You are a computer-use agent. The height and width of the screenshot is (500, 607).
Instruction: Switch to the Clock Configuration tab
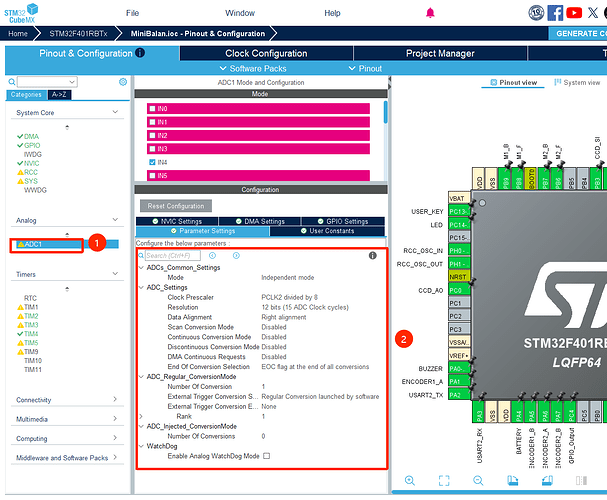[266, 53]
